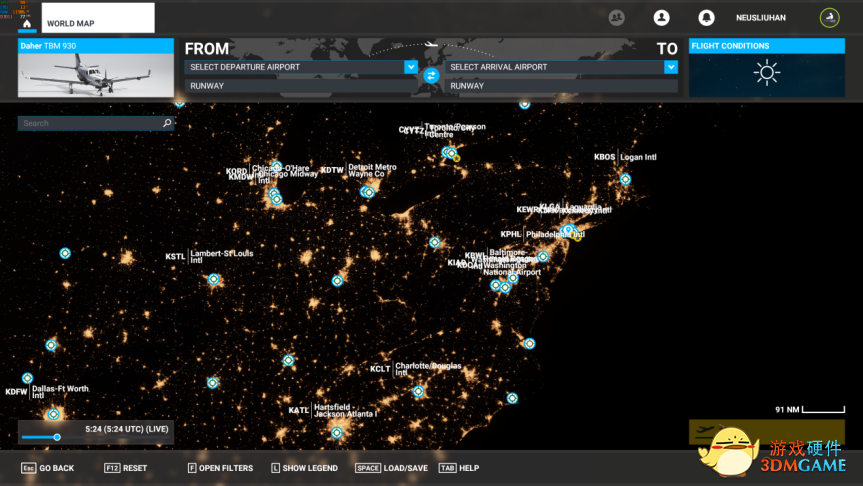Open the friends group icon
863x486 pixels.
[616, 18]
